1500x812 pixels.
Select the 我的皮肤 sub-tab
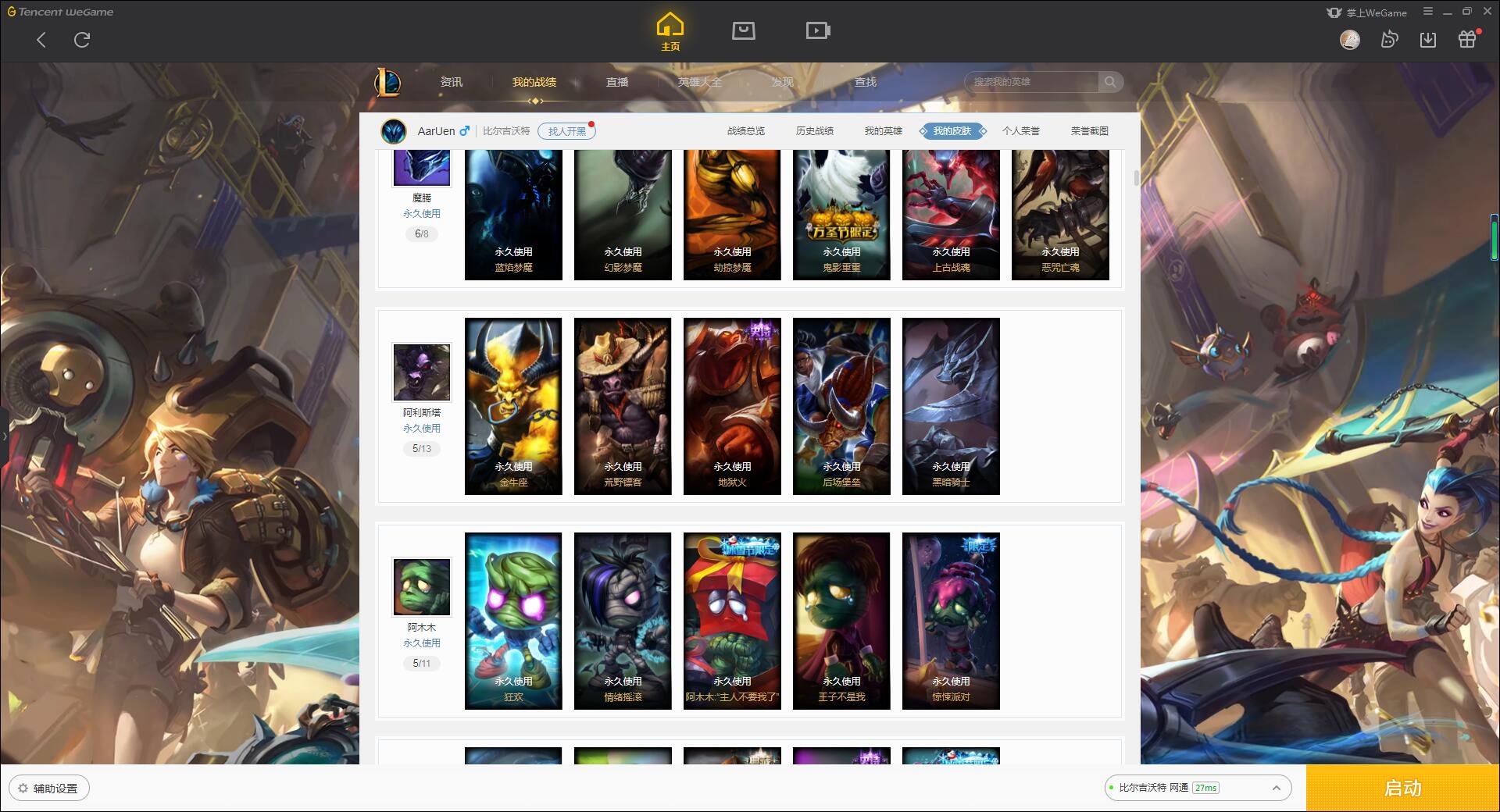[952, 131]
